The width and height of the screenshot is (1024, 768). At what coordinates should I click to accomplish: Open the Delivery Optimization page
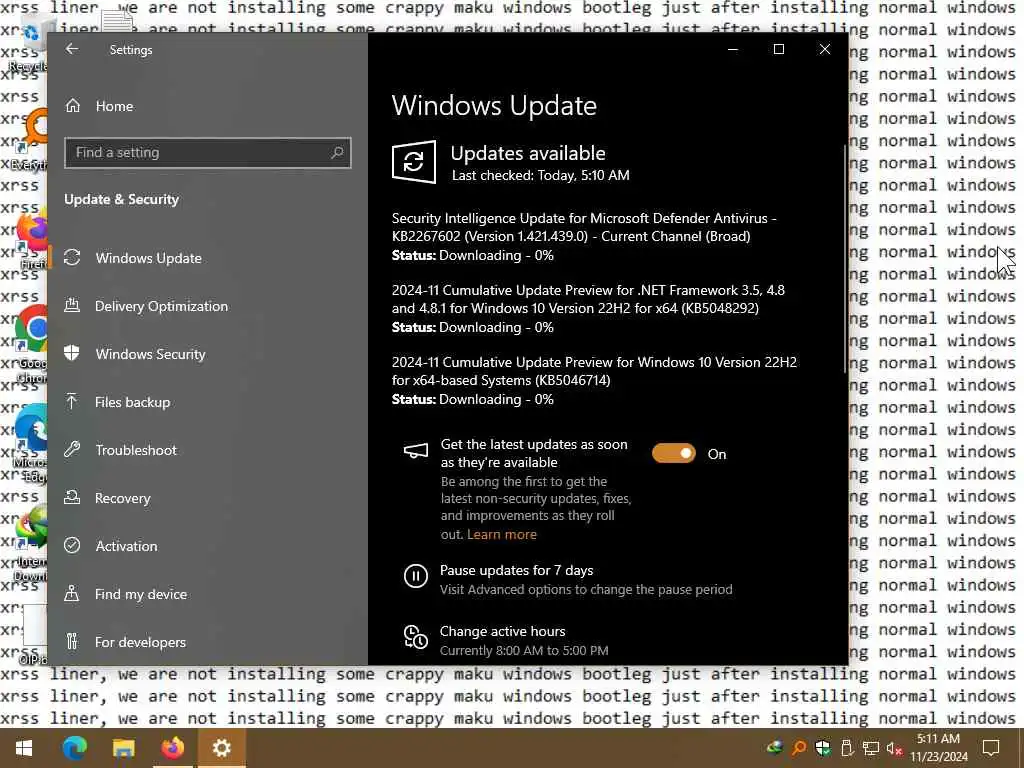(161, 306)
